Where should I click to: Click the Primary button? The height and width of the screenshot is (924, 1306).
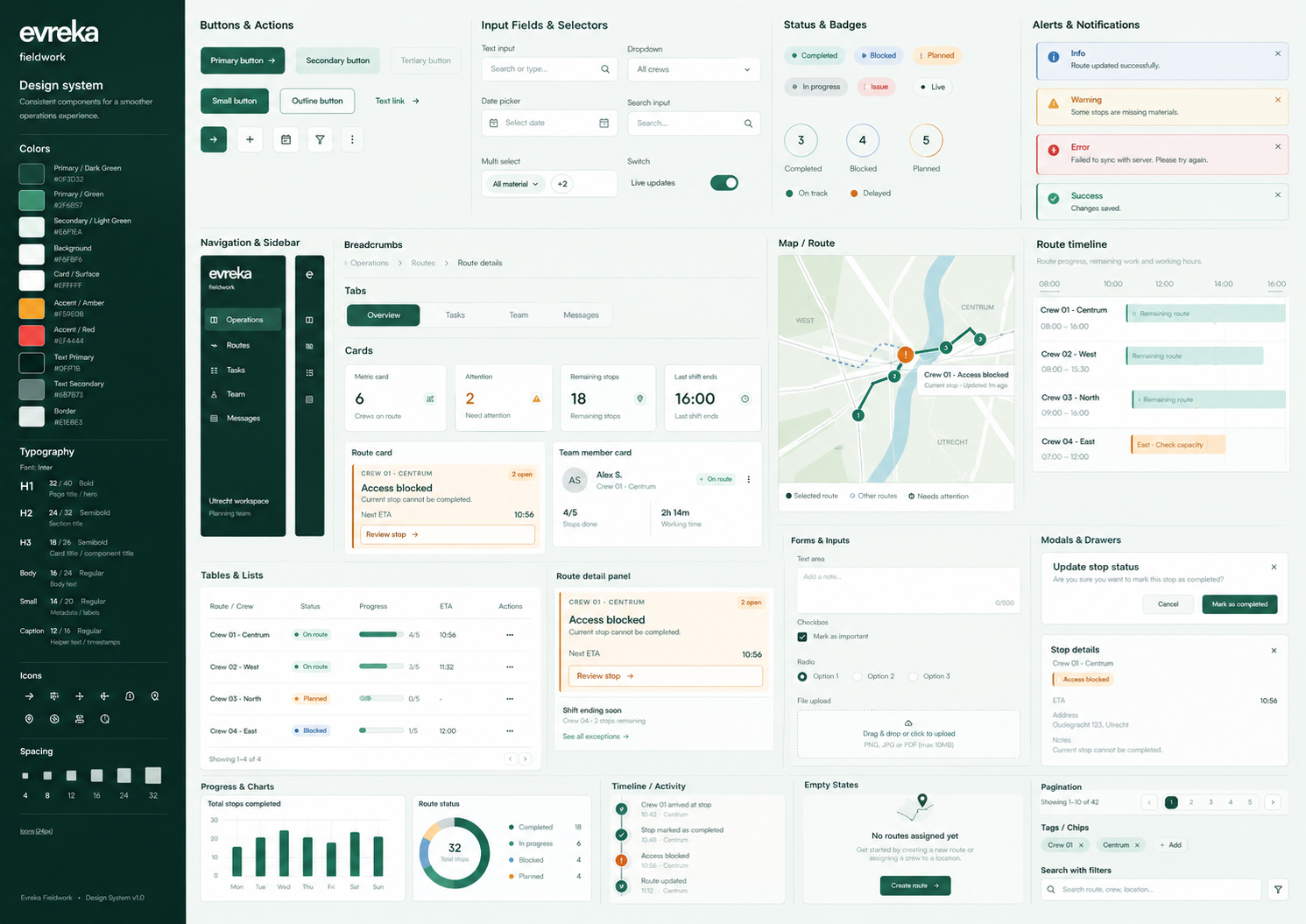click(243, 60)
